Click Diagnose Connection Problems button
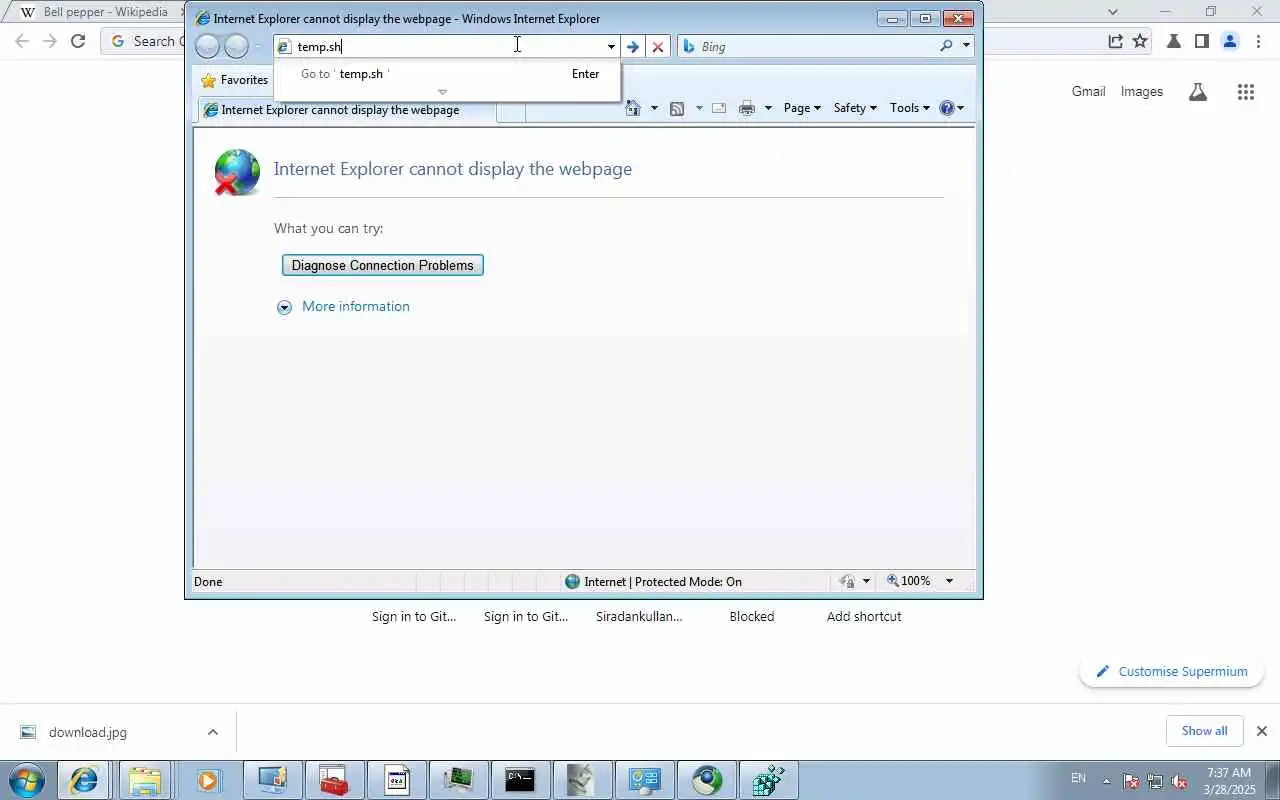This screenshot has width=1280, height=800. point(383,265)
